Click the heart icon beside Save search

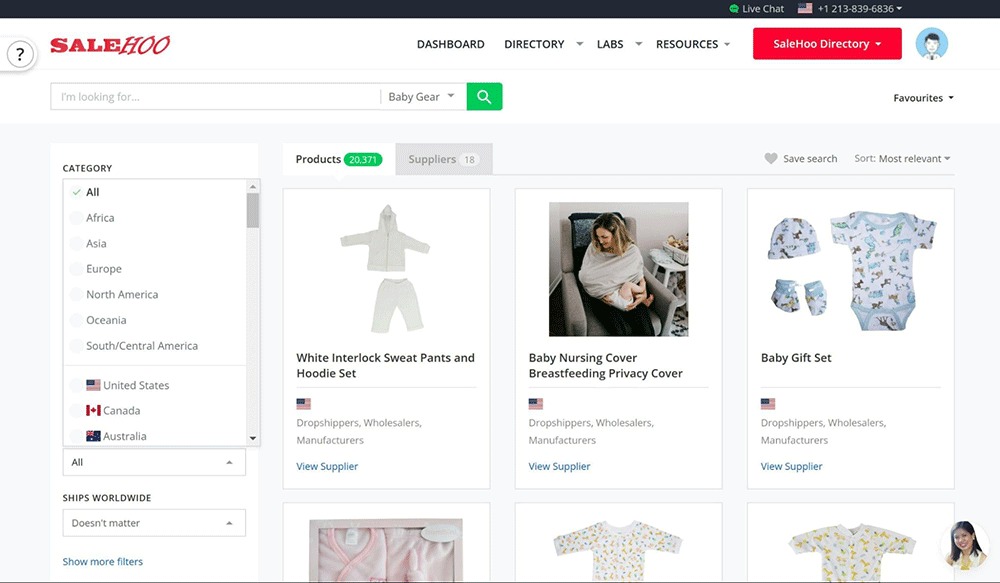click(x=771, y=159)
